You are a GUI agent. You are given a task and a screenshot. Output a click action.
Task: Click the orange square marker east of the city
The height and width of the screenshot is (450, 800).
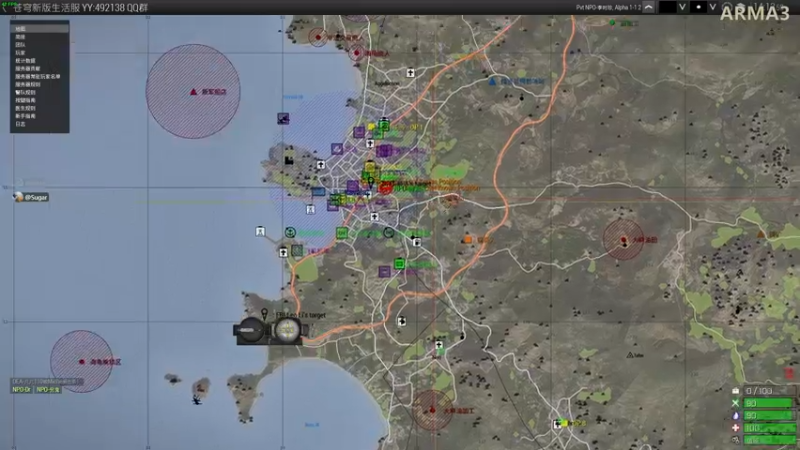[x=468, y=239]
